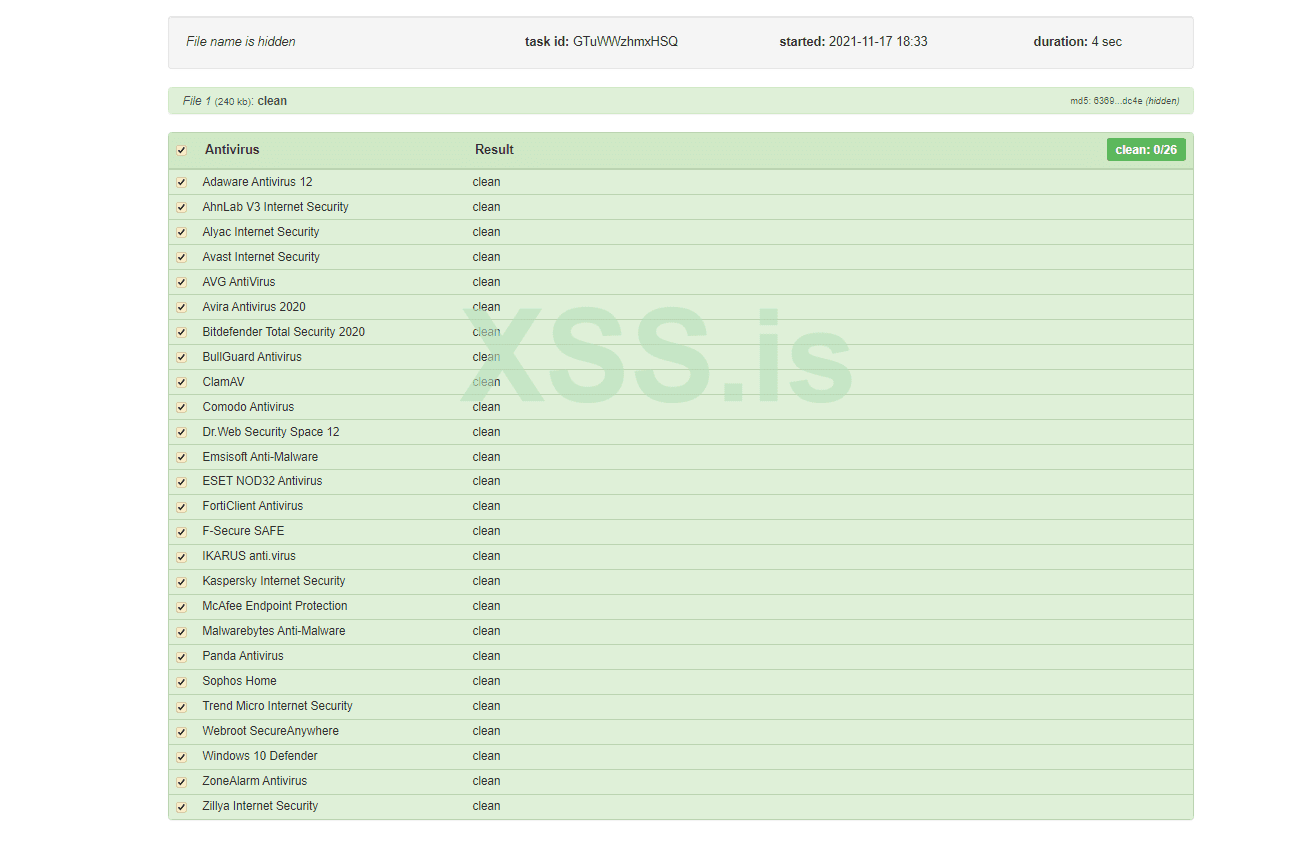Toggle the Windows 10 Defender checkbox
This screenshot has width=1312, height=863.
click(181, 757)
